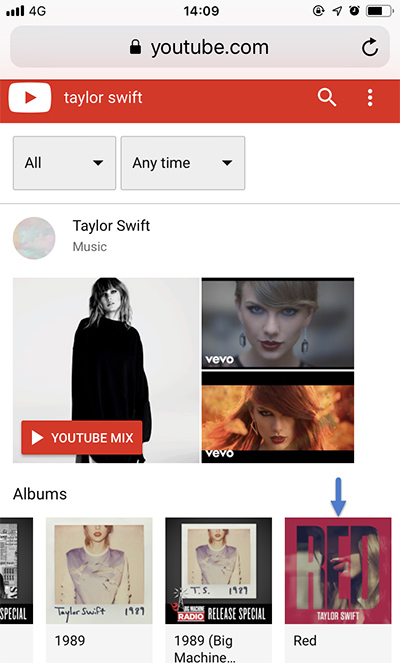This screenshot has width=400, height=663.
Task: Tap the 1989 album title
Action: point(70,641)
